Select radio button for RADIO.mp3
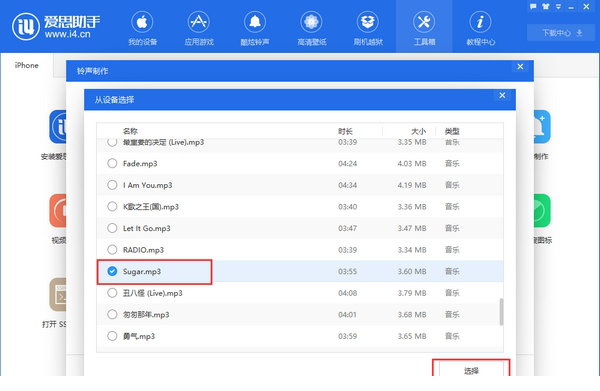This screenshot has width=600, height=391. [112, 250]
